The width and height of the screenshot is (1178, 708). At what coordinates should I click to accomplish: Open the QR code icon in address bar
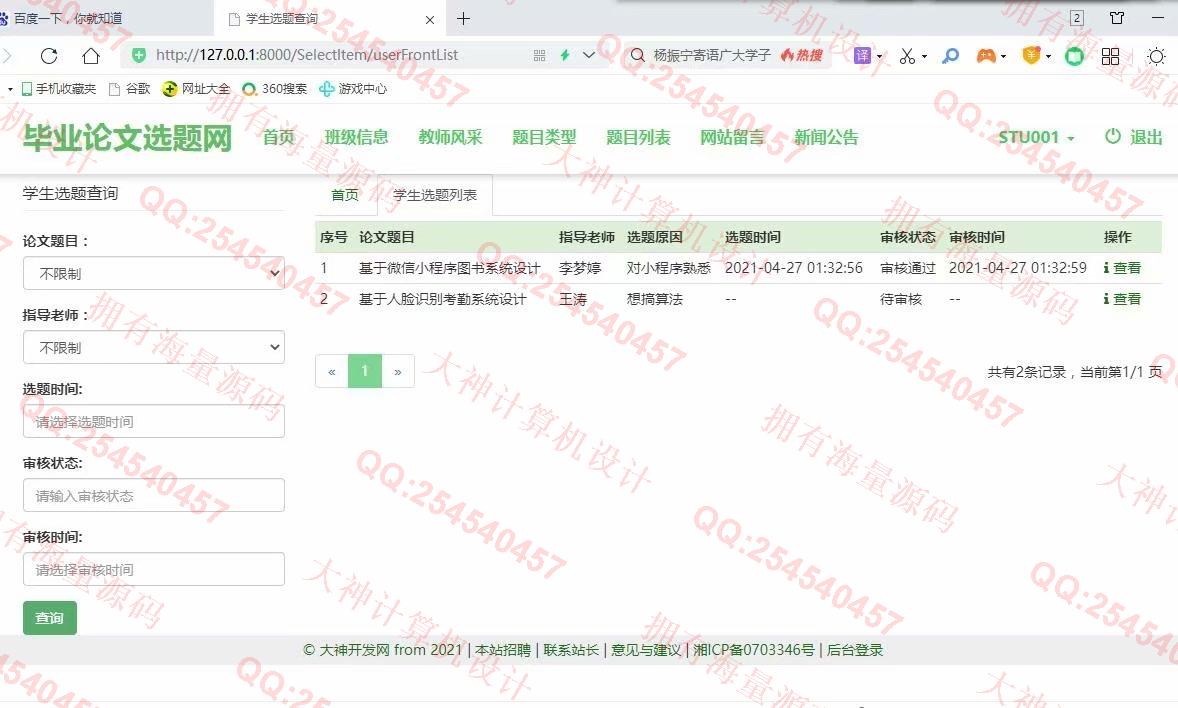pyautogui.click(x=539, y=56)
